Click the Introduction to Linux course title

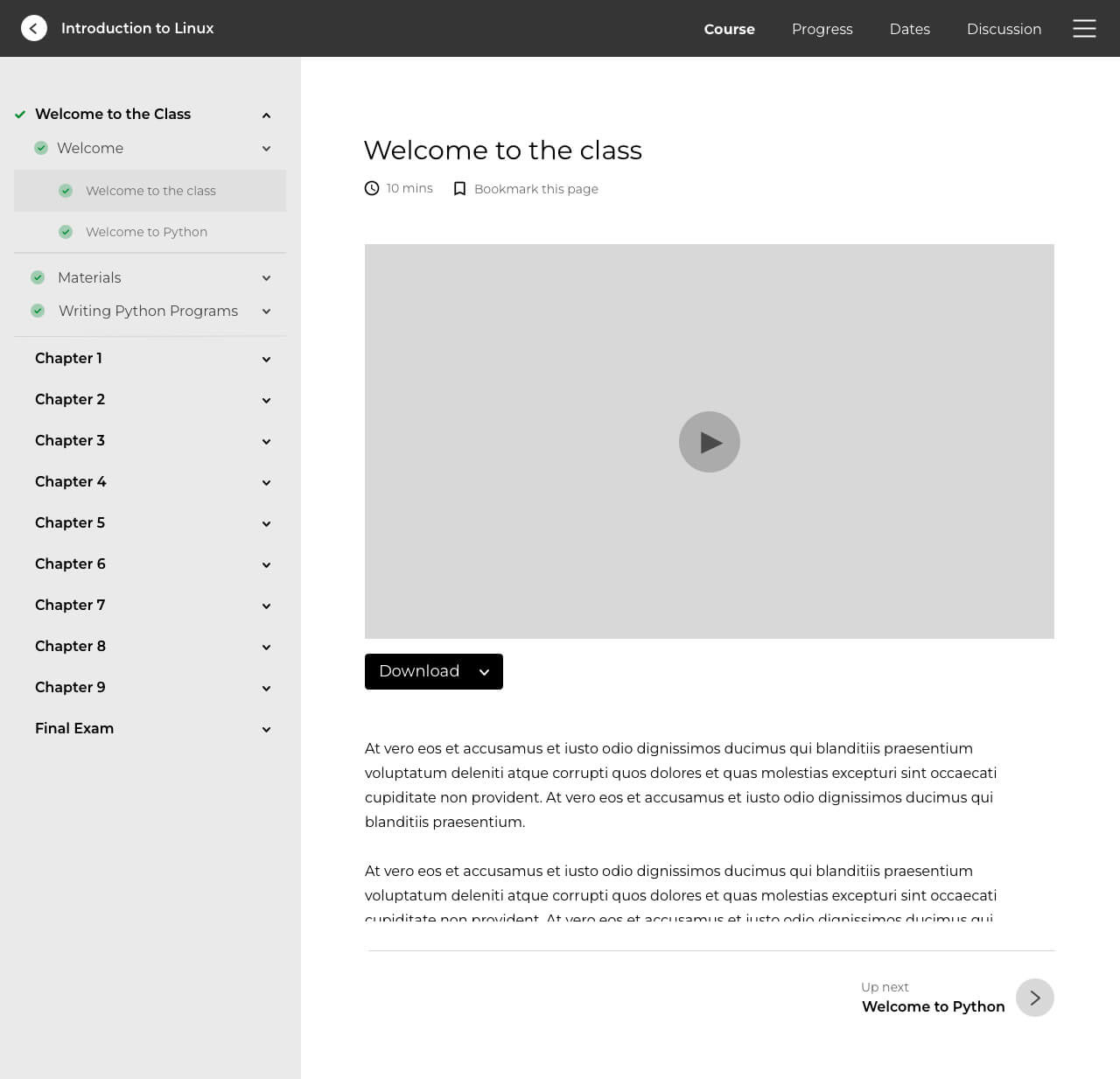pos(137,28)
